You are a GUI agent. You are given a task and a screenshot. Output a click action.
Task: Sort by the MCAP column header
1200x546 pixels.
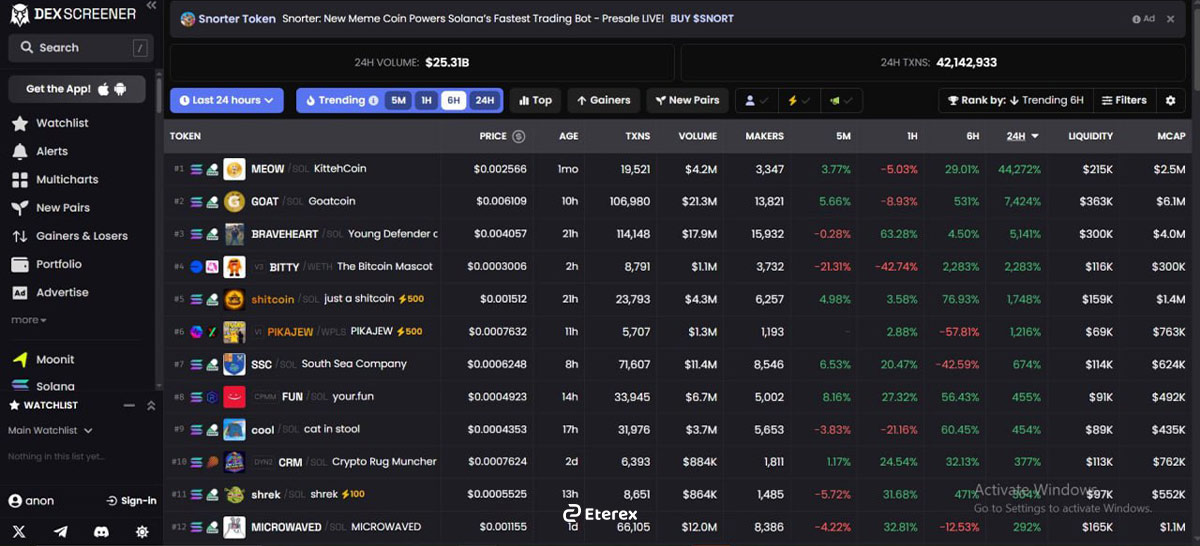[1171, 136]
